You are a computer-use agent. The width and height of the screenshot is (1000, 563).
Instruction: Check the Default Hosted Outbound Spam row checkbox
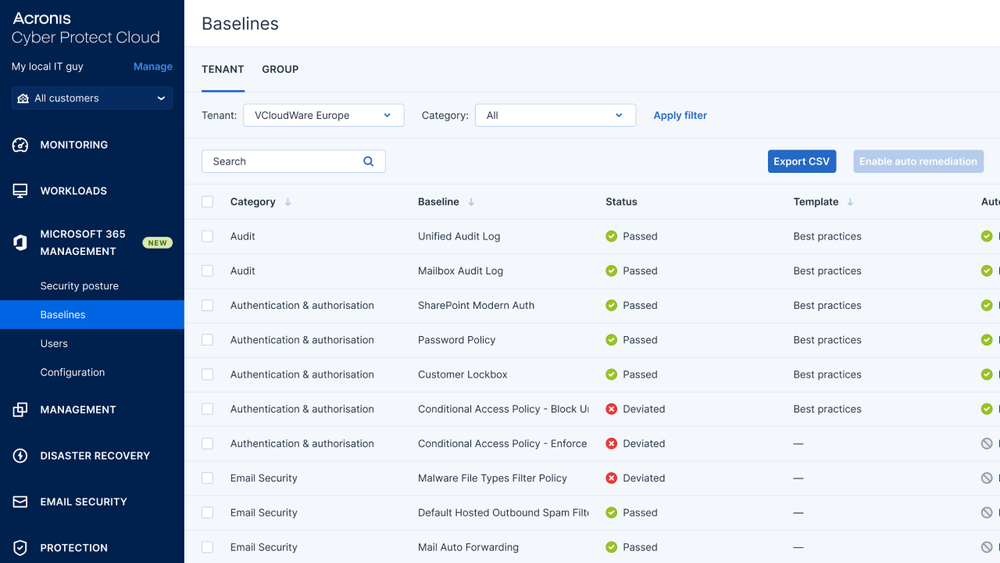tap(207, 513)
